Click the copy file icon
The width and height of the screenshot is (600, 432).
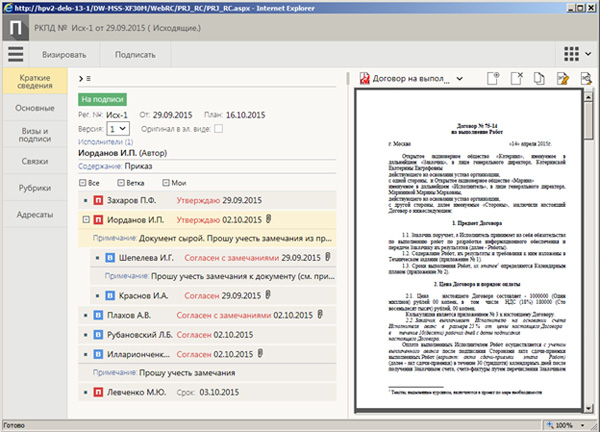(539, 78)
